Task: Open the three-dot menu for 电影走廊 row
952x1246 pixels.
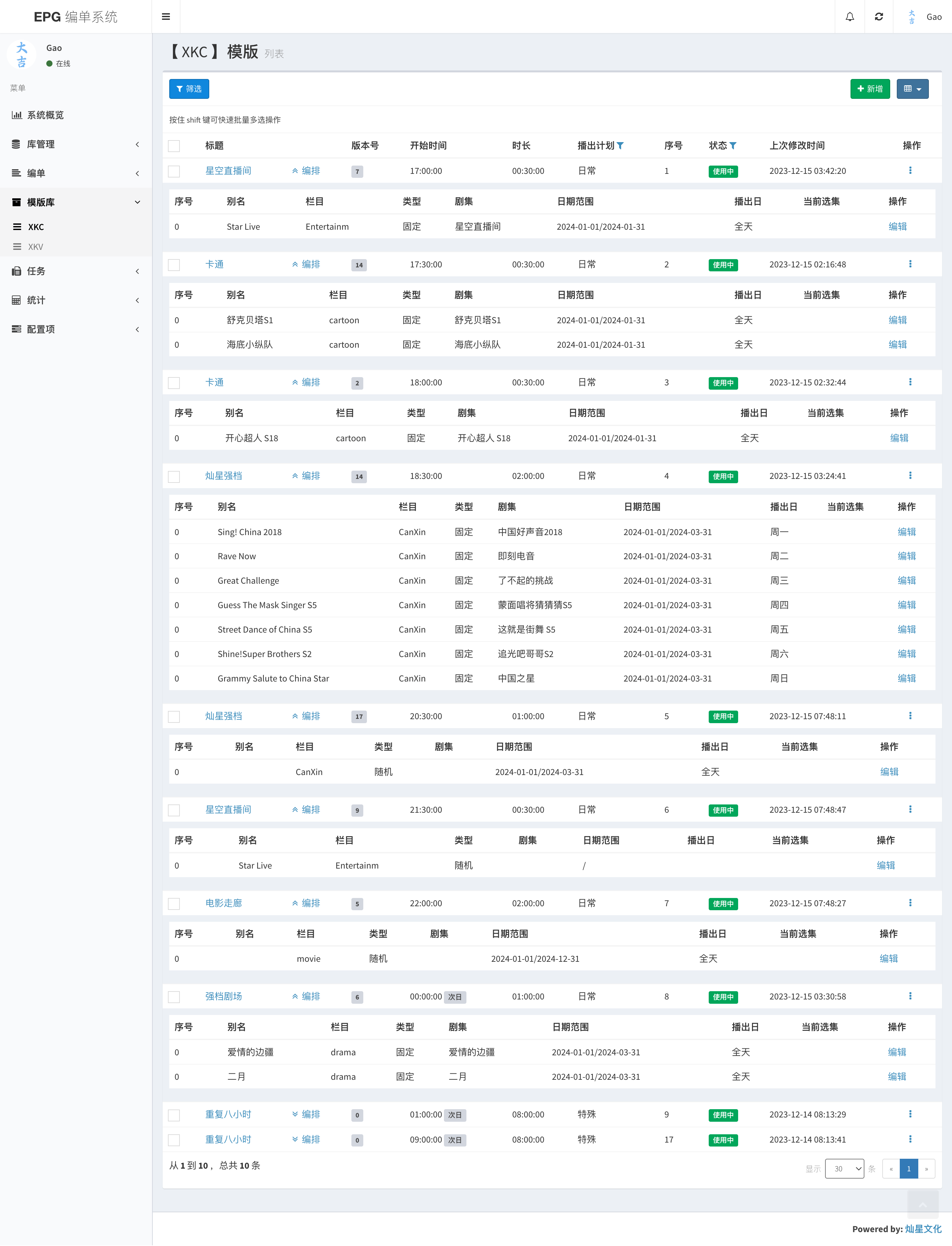Action: tap(910, 903)
